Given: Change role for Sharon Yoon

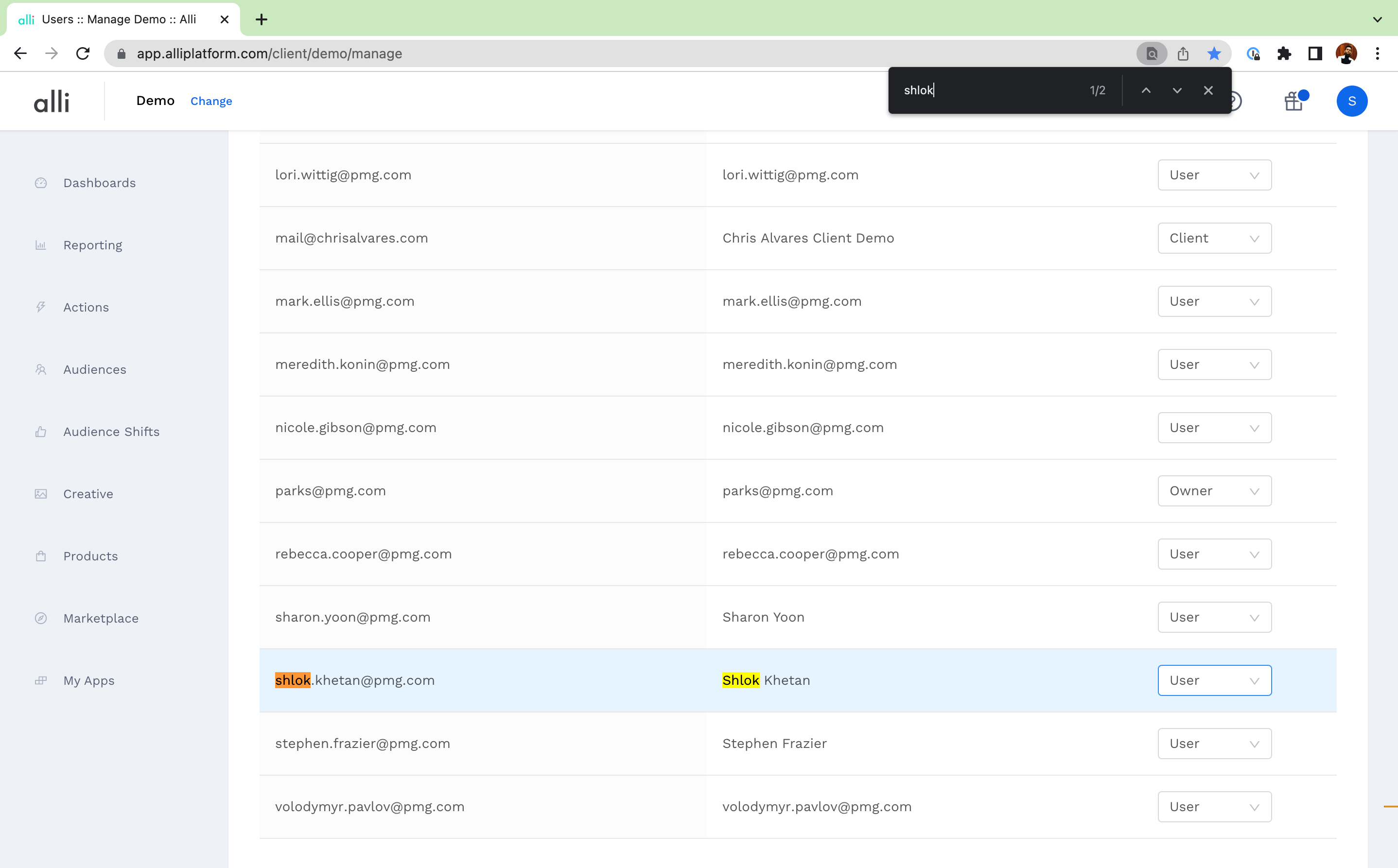Looking at the screenshot, I should click(1214, 617).
